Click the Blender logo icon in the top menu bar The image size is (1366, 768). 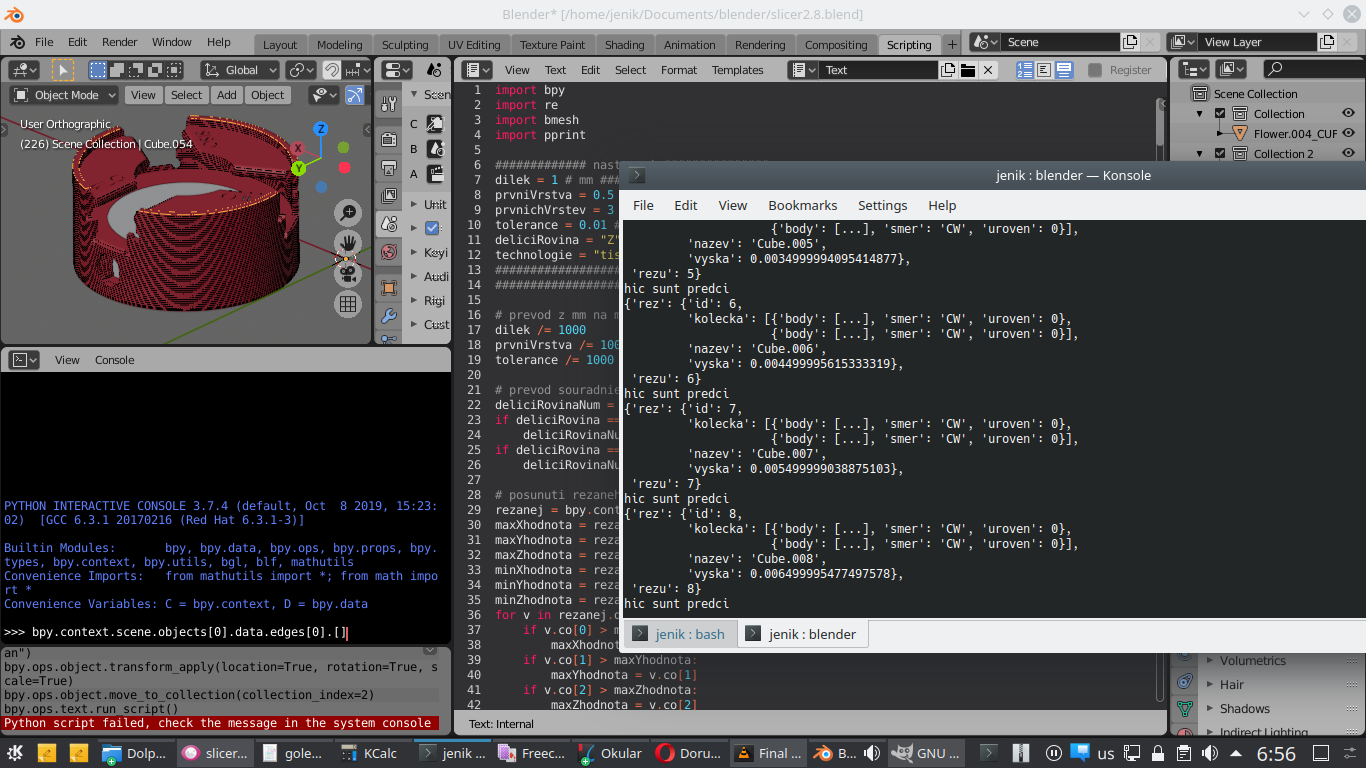coord(18,42)
